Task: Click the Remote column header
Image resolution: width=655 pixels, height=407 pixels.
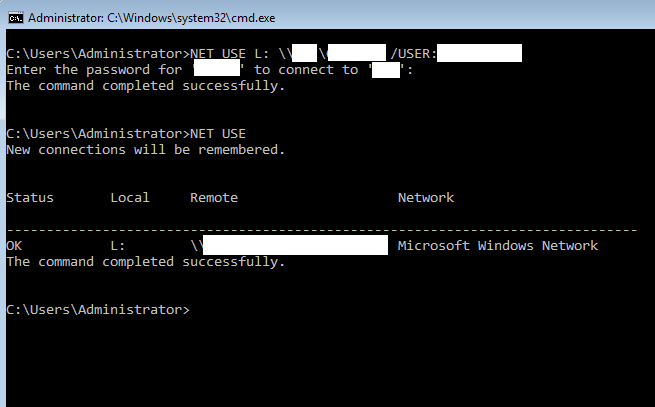Action: [214, 198]
